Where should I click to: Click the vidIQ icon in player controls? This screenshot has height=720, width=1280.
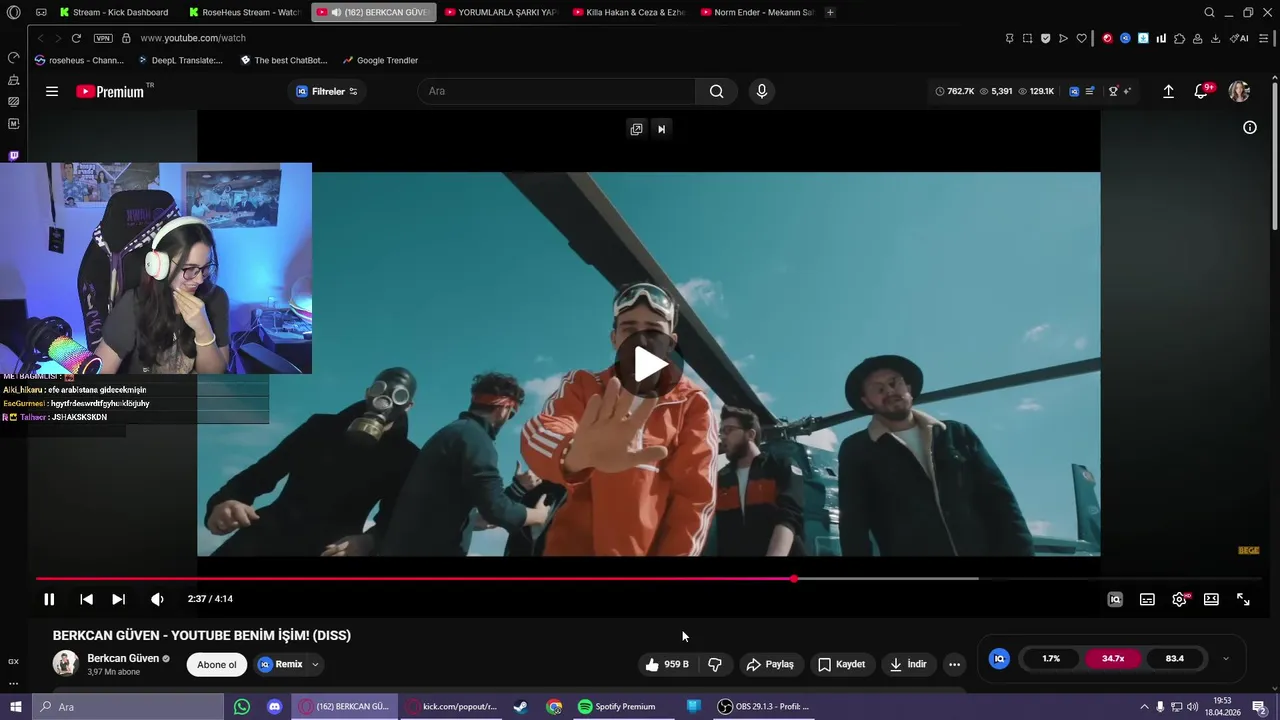(x=1115, y=599)
